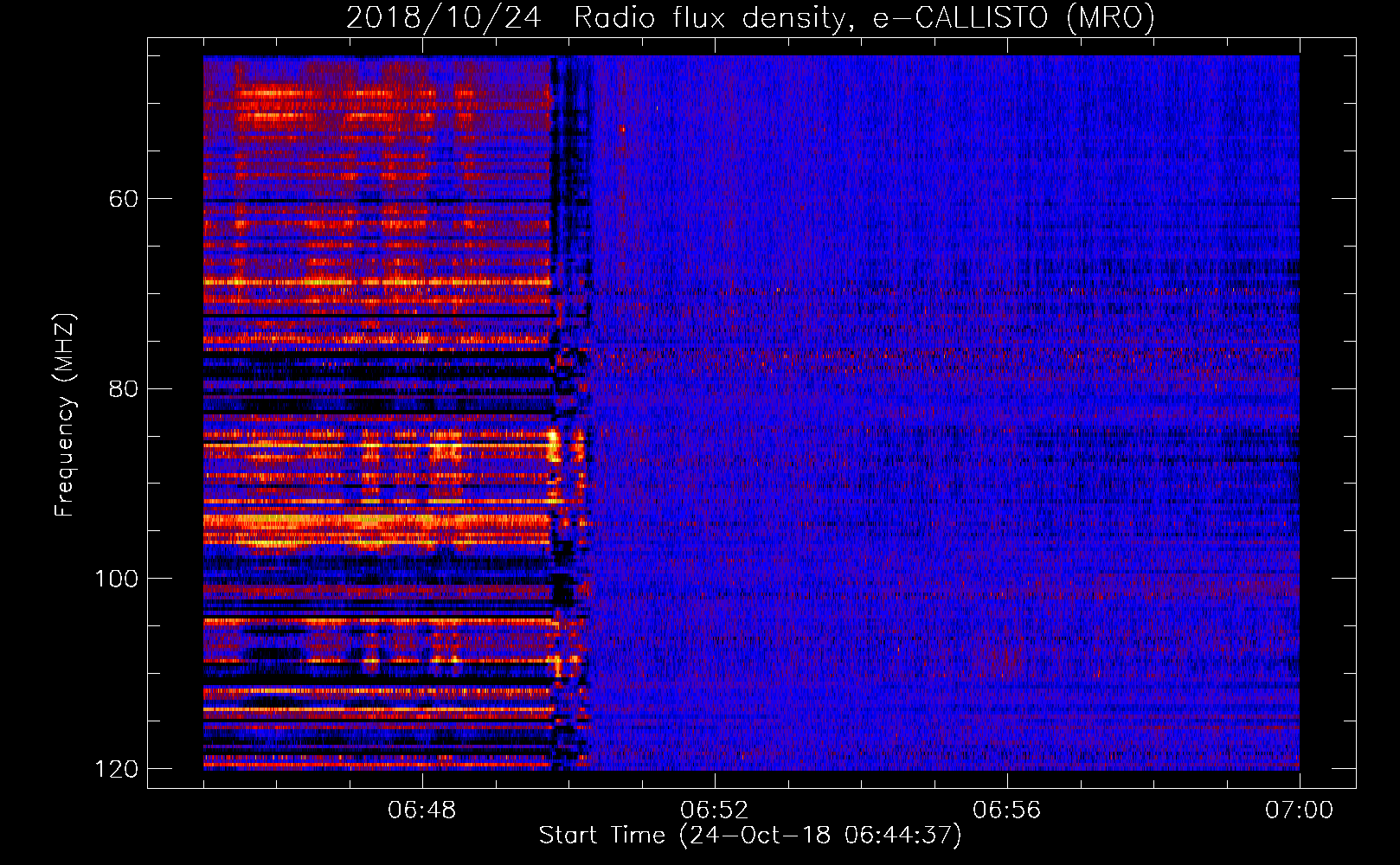Image resolution: width=1400 pixels, height=865 pixels.
Task: Click the 120 frequency tick label
Action: (x=117, y=769)
